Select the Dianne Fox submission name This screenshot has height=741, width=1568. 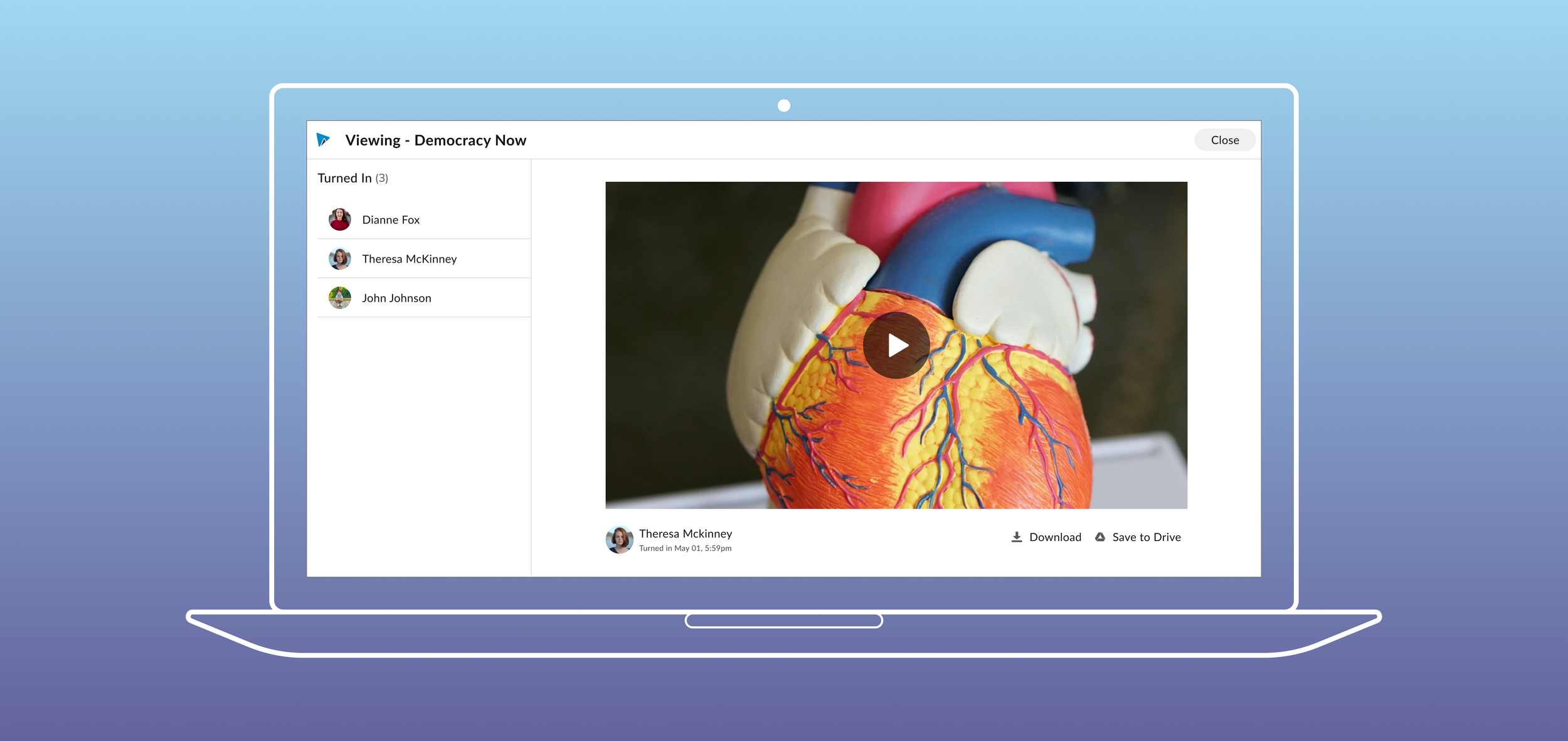pyautogui.click(x=391, y=220)
